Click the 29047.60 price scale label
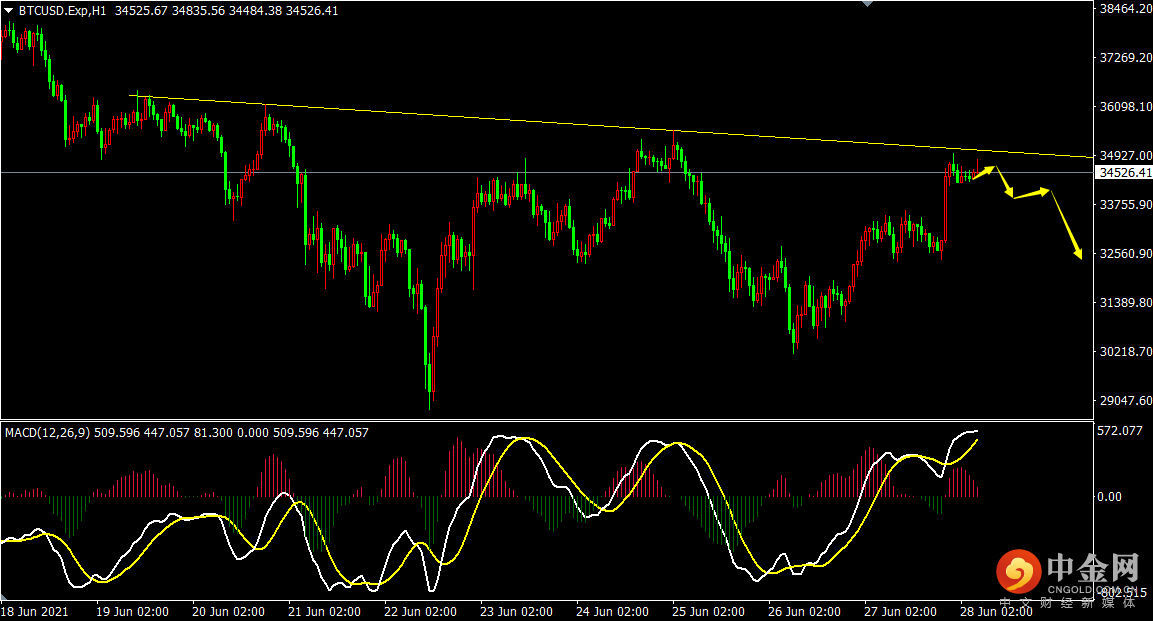 tap(1125, 401)
